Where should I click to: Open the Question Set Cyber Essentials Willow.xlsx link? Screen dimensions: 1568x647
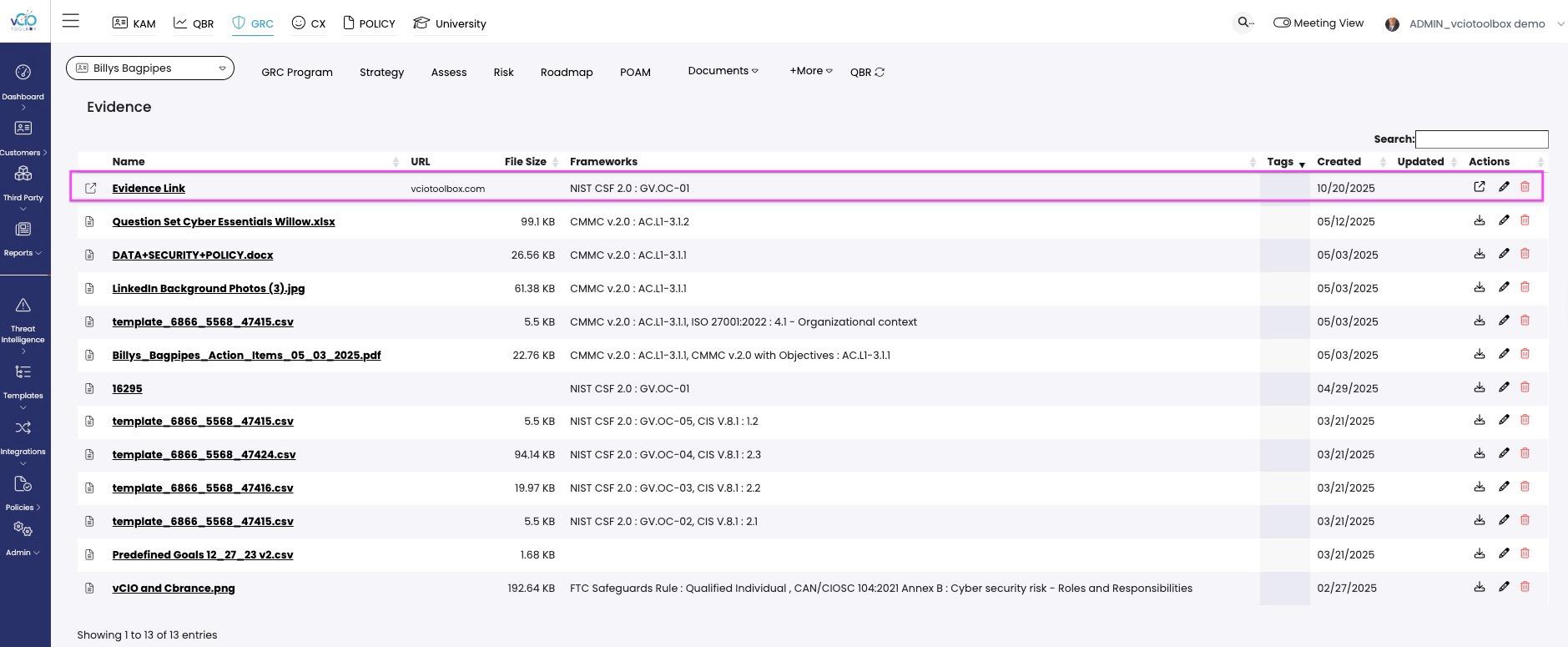point(224,221)
